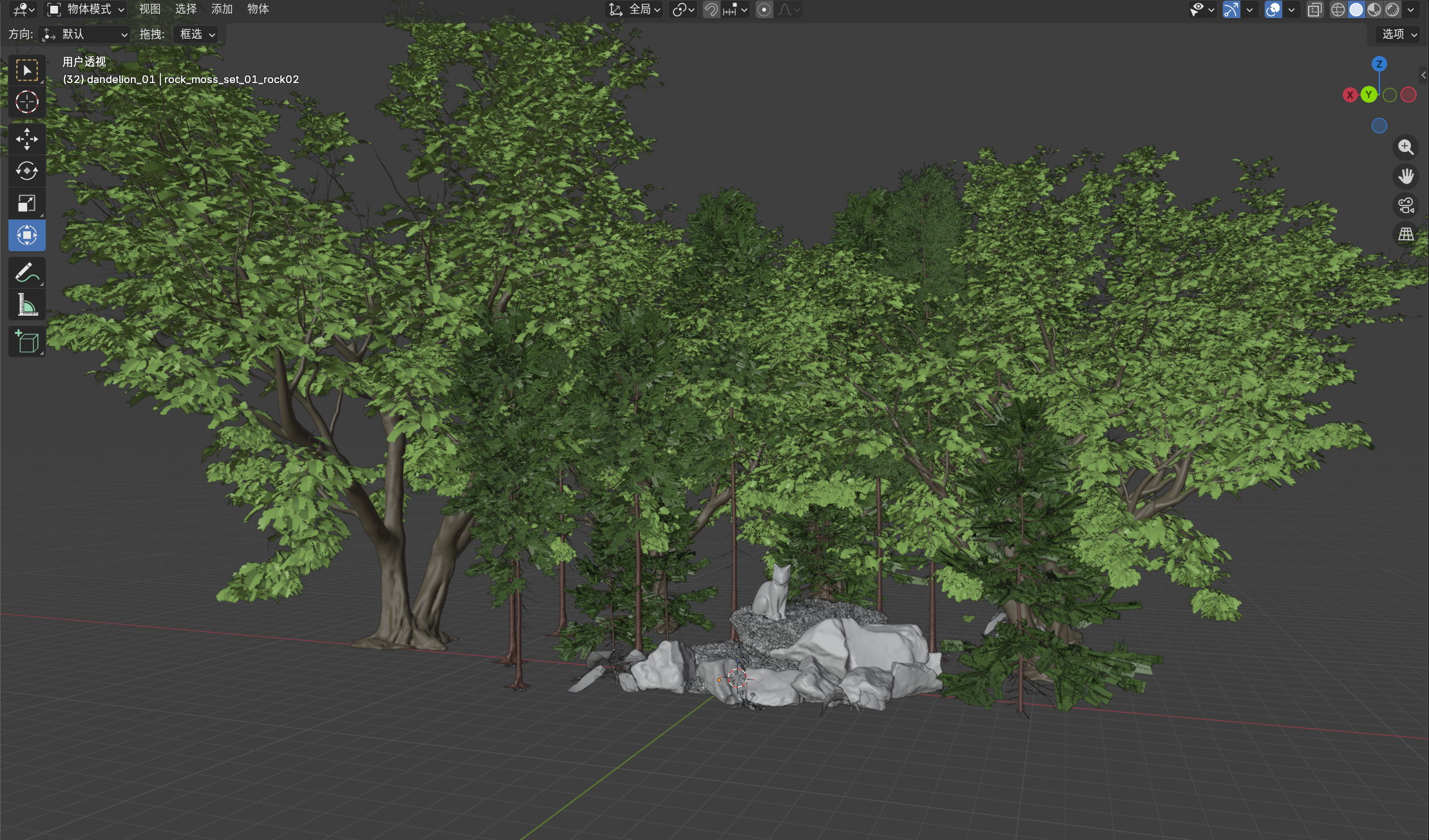Expand the 框选 drag dropdown
1429x840 pixels.
pyautogui.click(x=197, y=34)
